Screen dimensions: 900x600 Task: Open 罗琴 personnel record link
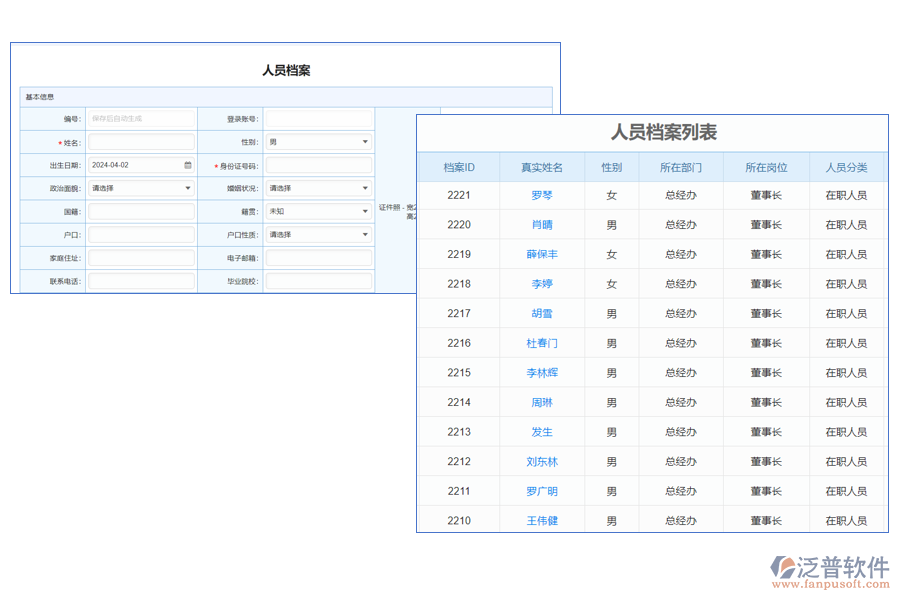click(541, 195)
